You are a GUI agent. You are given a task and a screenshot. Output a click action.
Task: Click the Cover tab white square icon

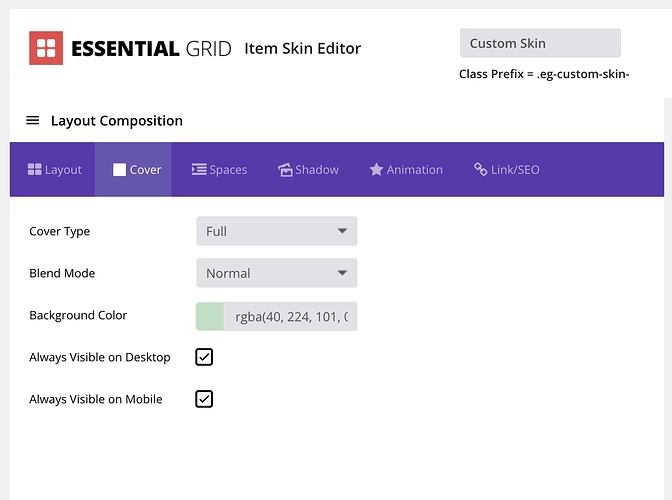tap(119, 170)
